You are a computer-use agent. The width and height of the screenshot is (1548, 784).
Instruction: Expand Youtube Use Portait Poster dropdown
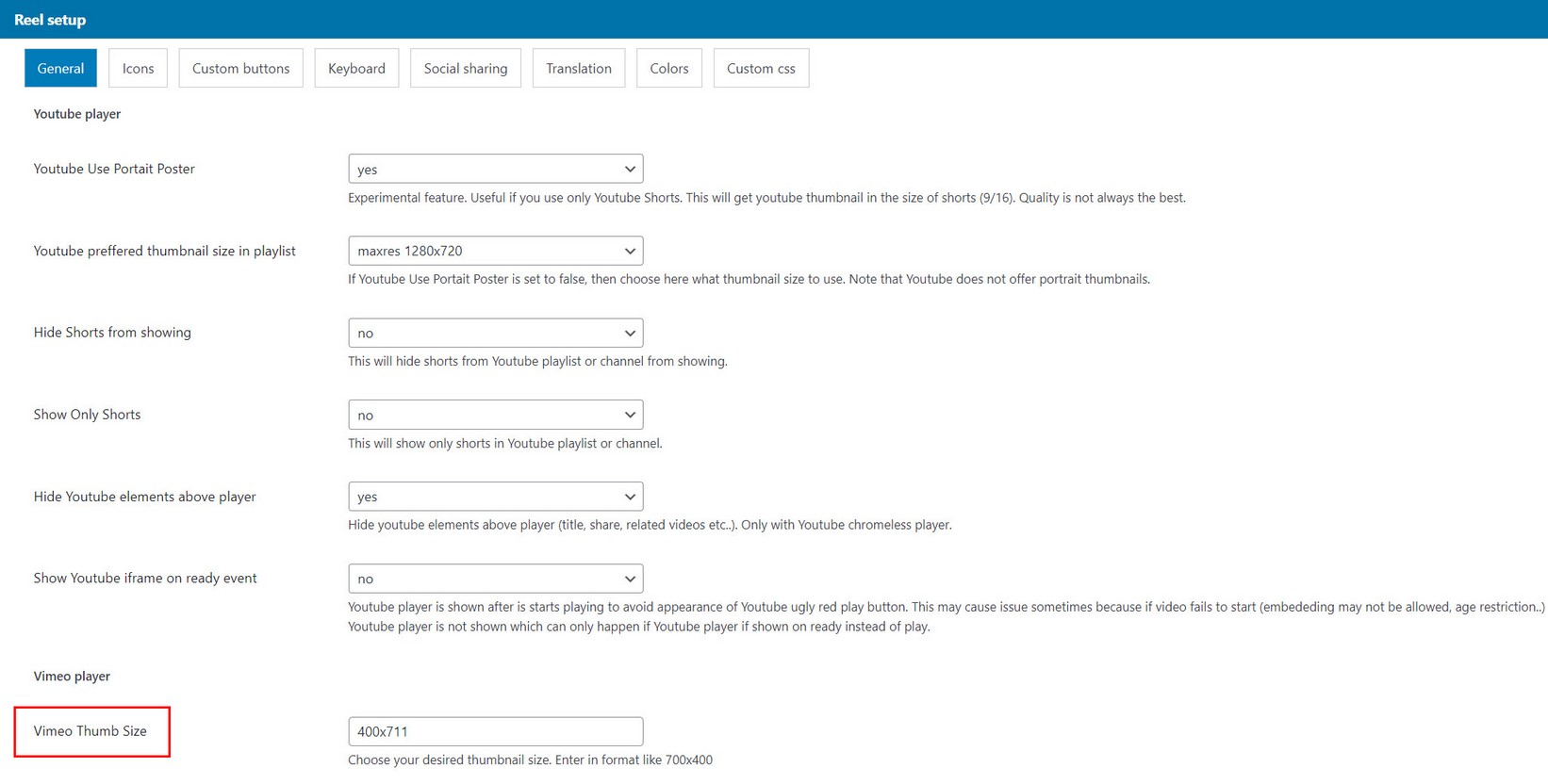(x=495, y=169)
